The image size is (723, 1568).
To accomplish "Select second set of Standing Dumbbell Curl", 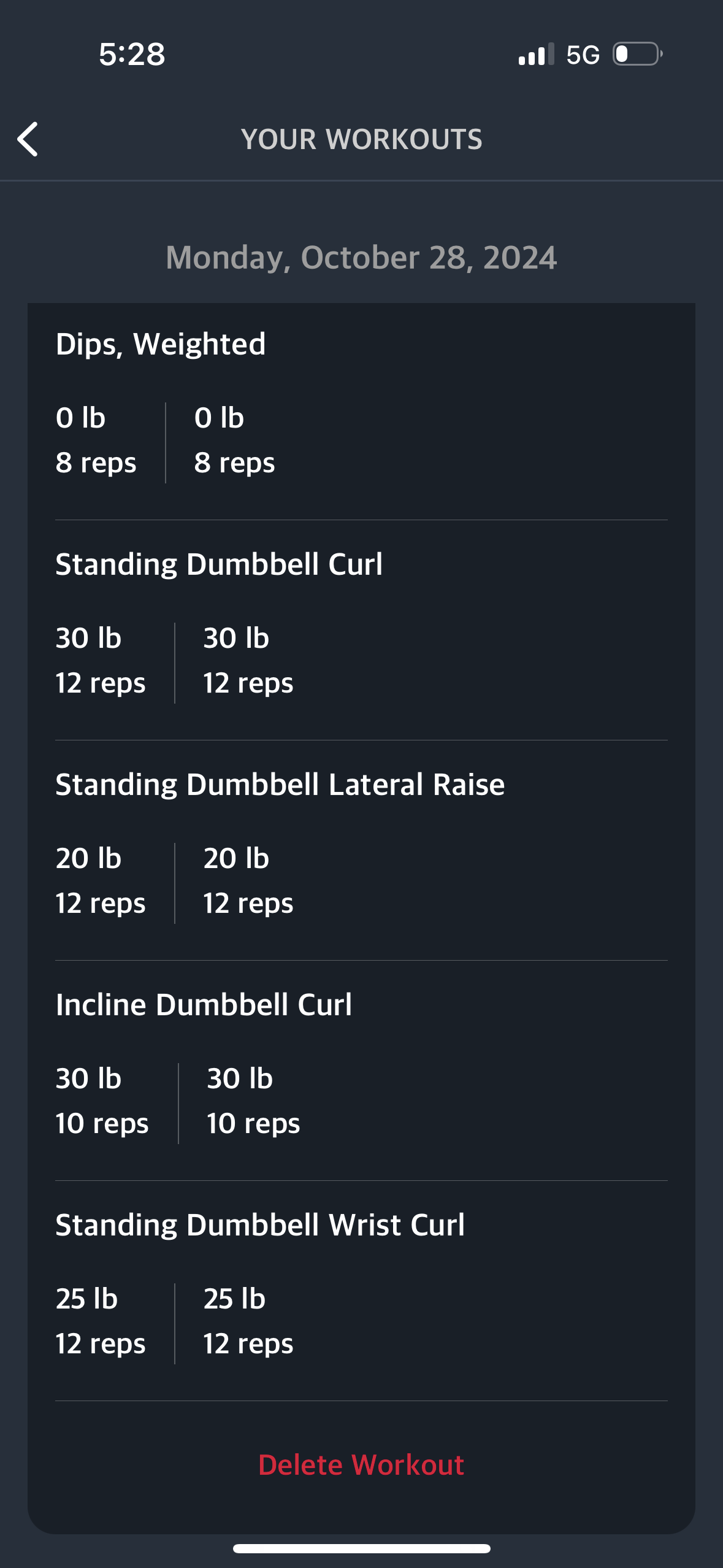I will 248,661.
